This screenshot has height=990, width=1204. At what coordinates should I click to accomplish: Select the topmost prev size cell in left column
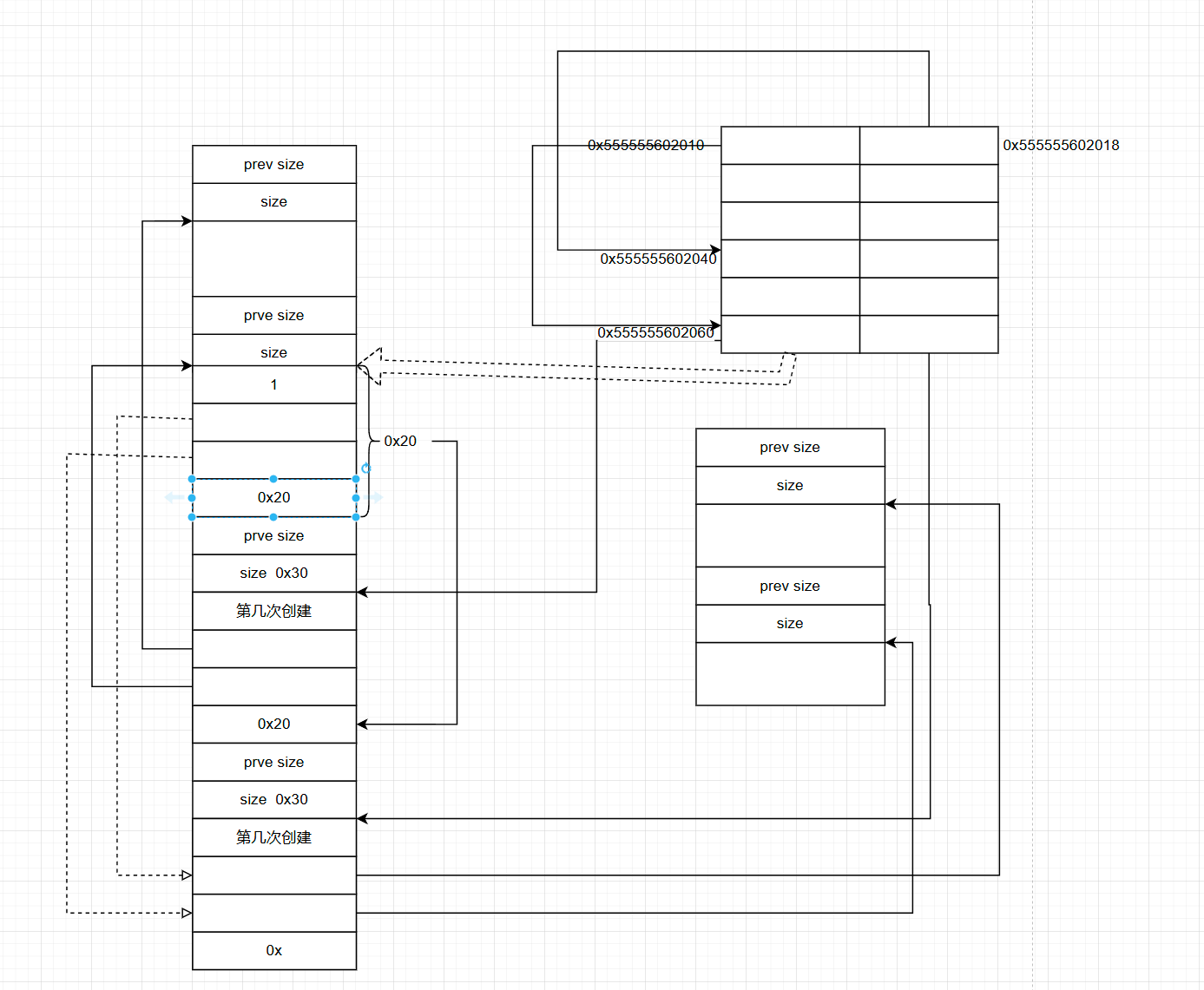tap(274, 165)
